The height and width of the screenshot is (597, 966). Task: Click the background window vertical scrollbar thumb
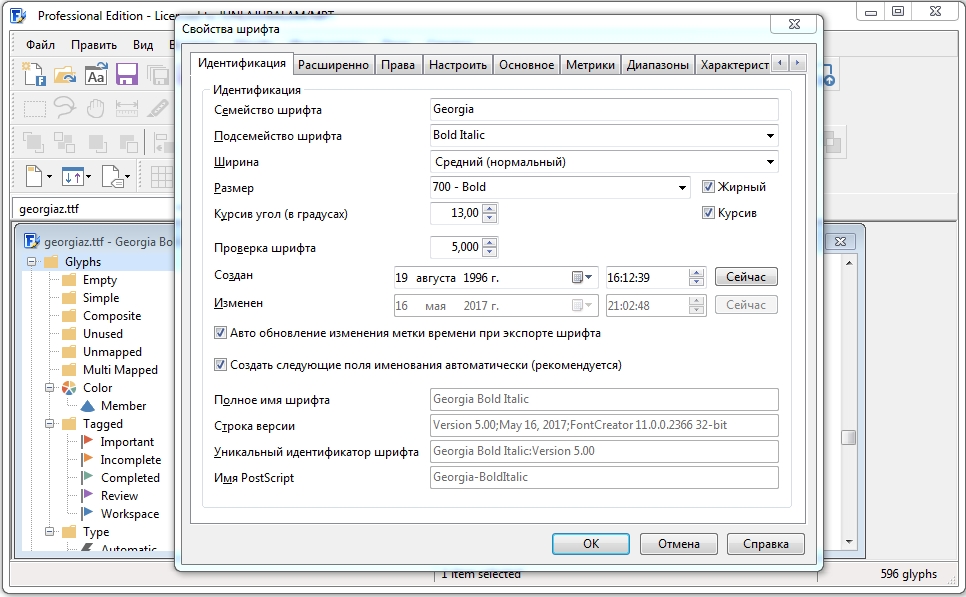(x=848, y=437)
